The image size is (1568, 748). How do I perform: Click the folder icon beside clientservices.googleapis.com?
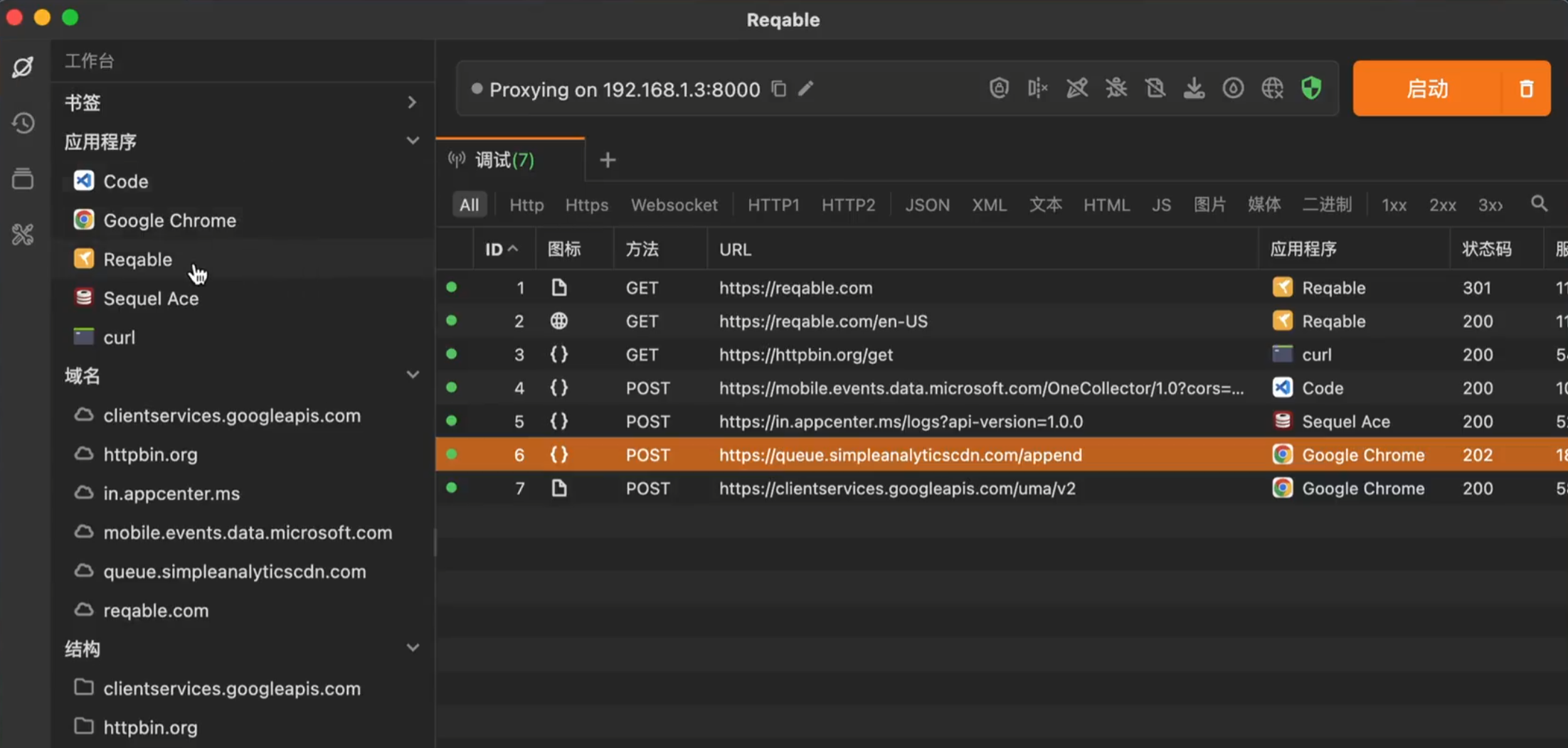(84, 687)
